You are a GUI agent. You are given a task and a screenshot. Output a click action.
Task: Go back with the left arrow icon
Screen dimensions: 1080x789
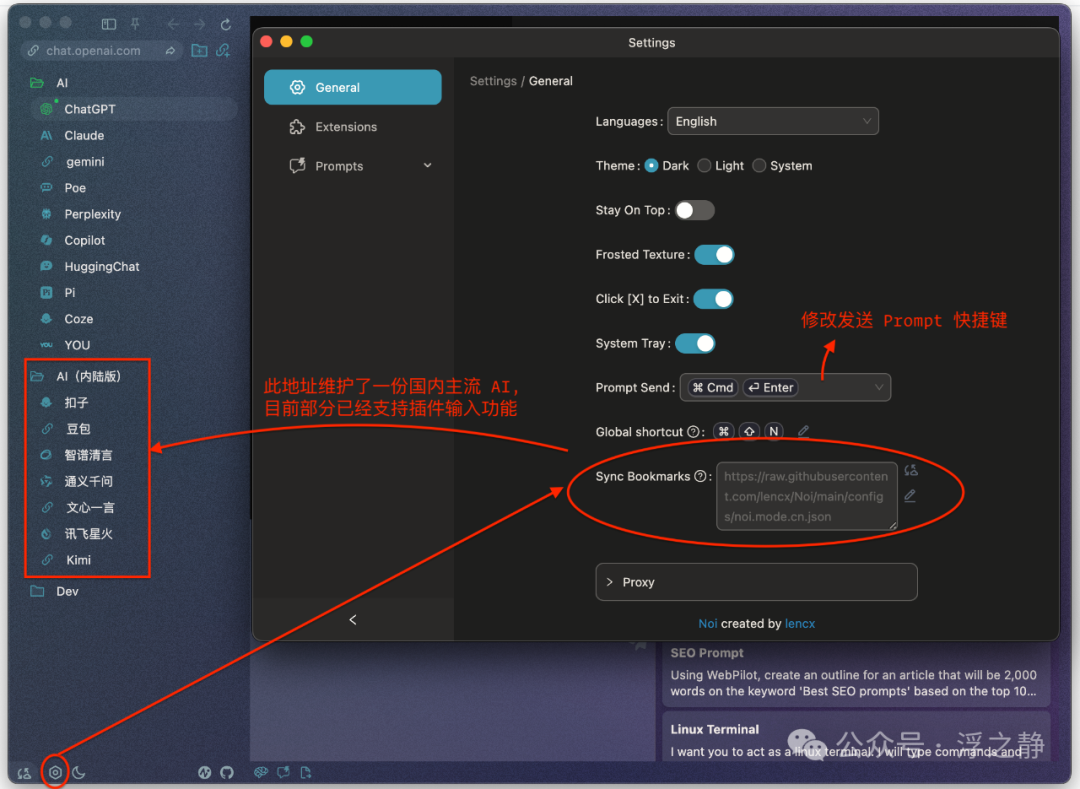coord(173,24)
